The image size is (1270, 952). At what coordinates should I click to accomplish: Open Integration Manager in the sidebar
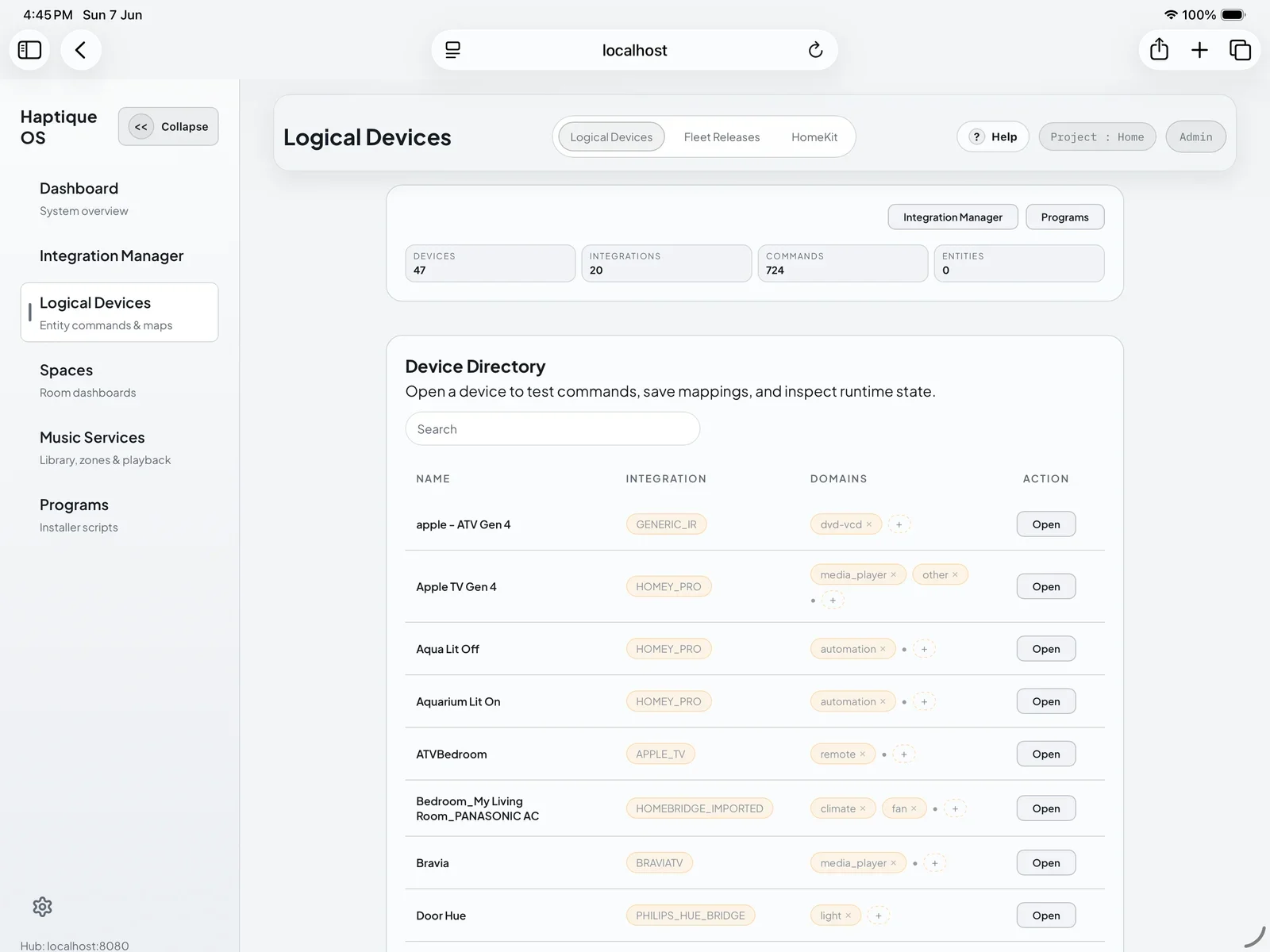click(119, 255)
